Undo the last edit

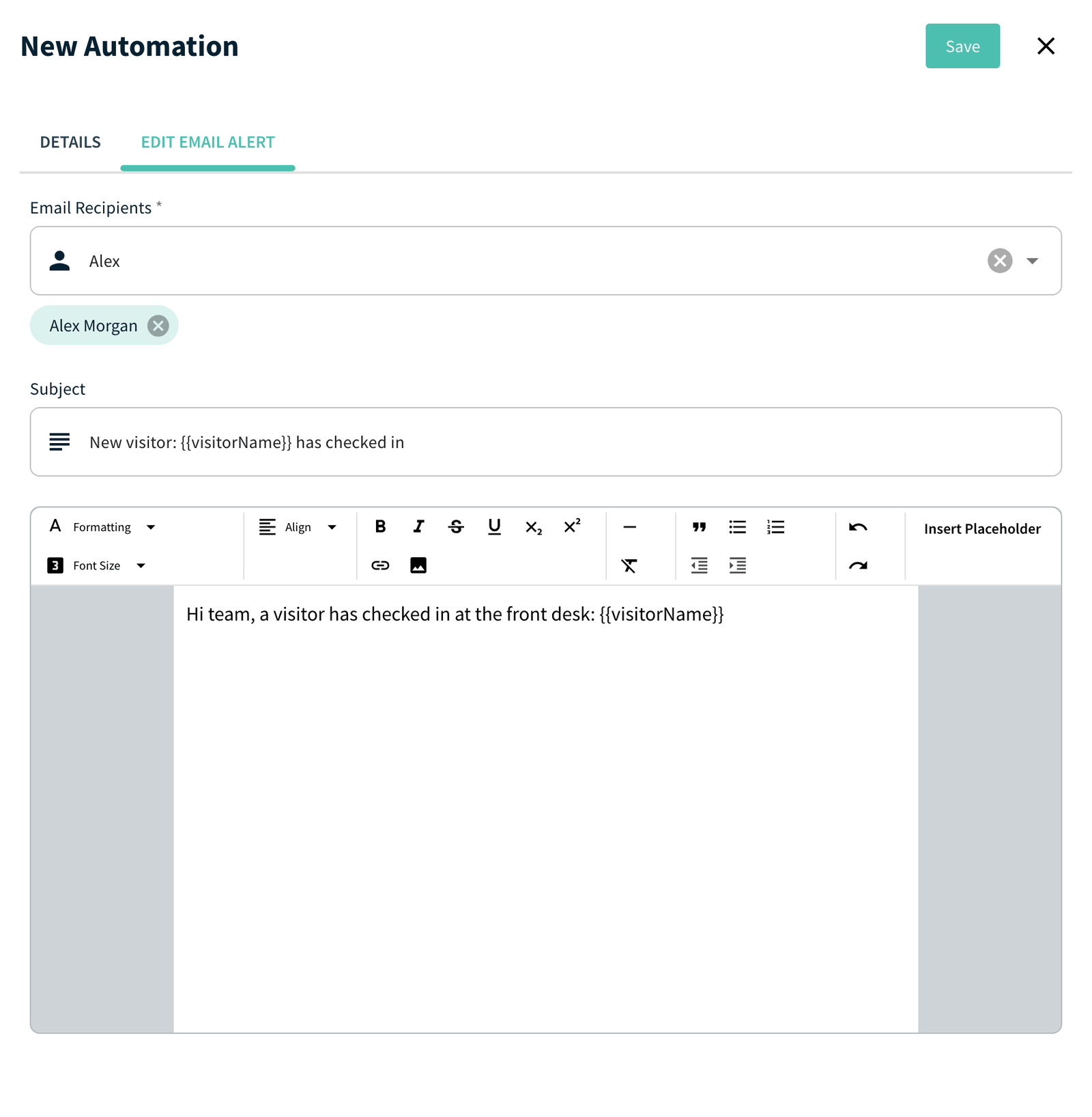coord(858,527)
